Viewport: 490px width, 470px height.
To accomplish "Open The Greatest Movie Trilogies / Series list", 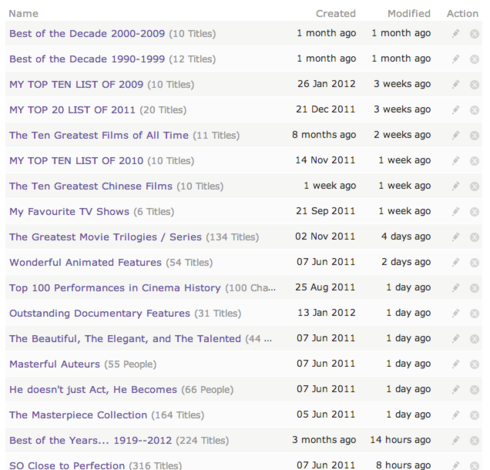I will (105, 237).
